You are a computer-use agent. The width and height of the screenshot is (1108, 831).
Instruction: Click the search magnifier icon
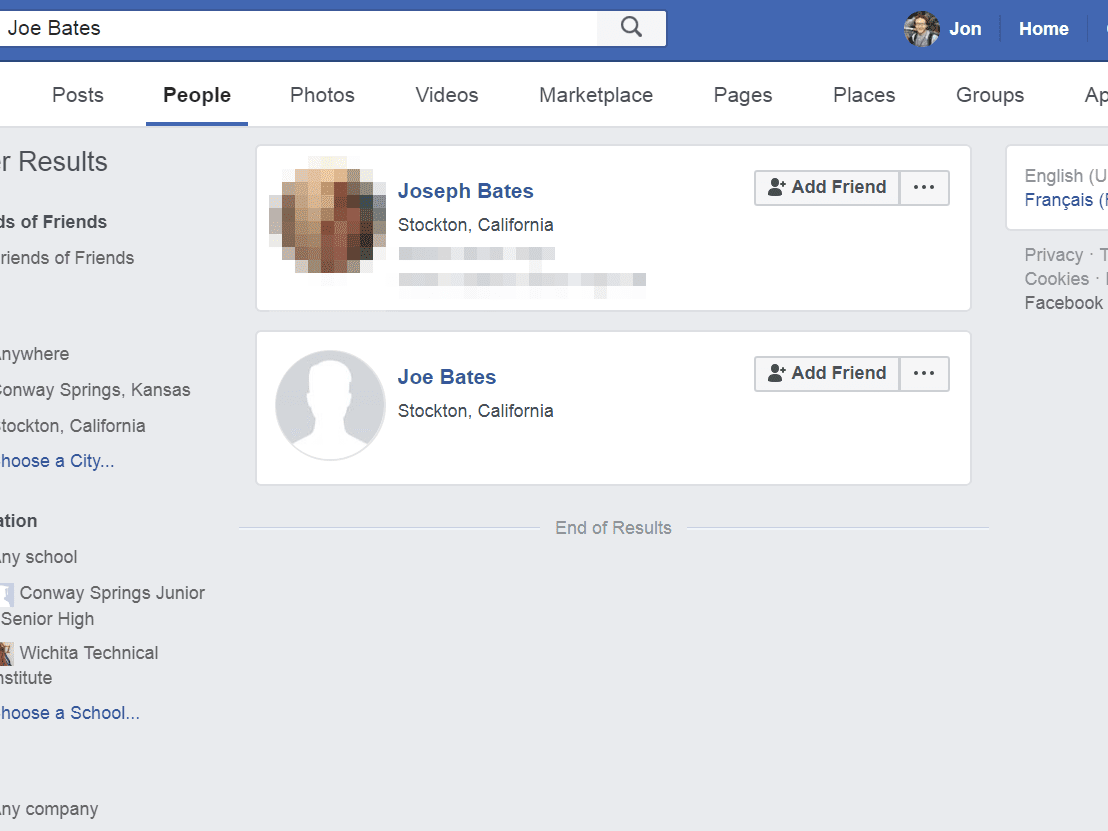[631, 28]
